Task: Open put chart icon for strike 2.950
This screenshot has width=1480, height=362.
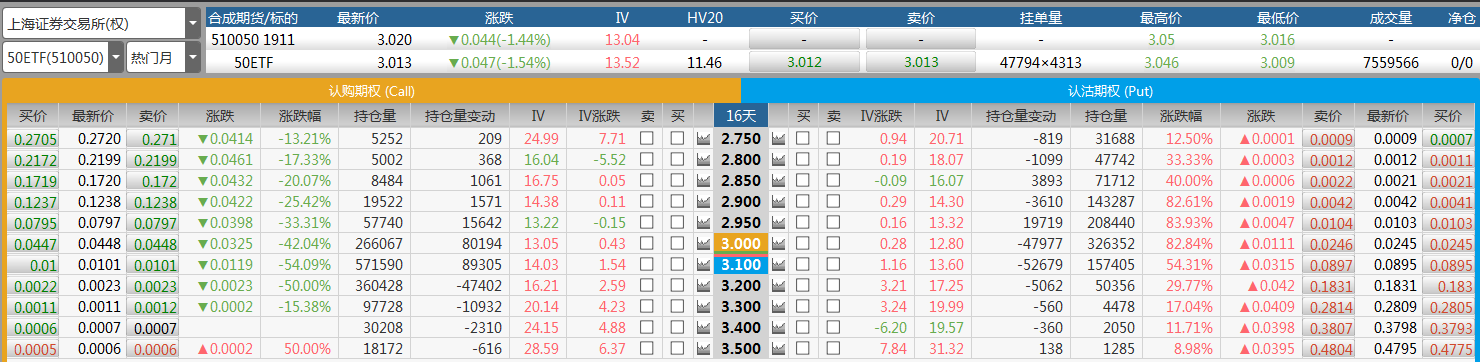Action: tap(778, 222)
